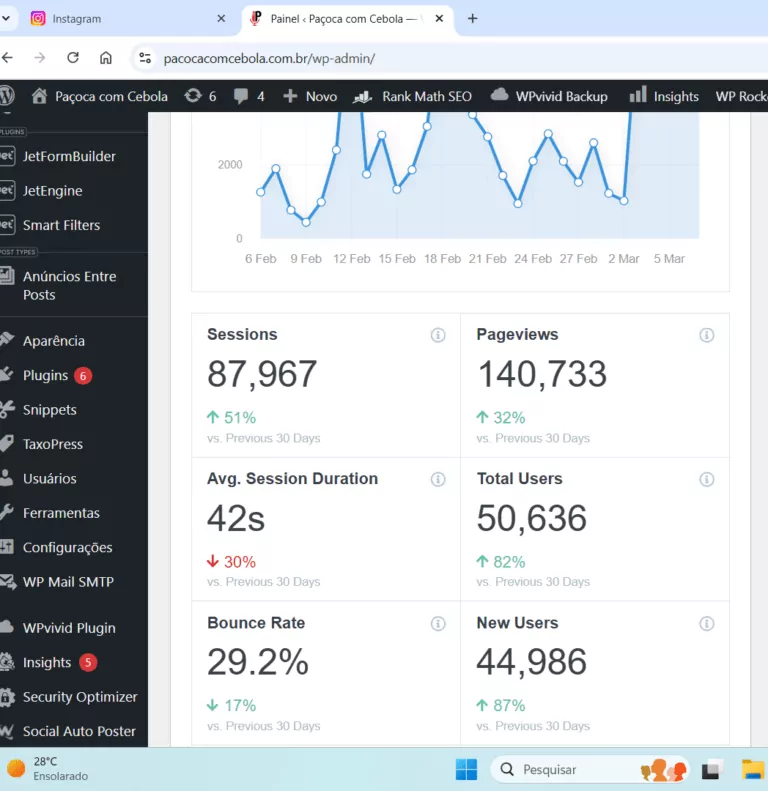Click the info icon beside Bounce Rate

[438, 623]
